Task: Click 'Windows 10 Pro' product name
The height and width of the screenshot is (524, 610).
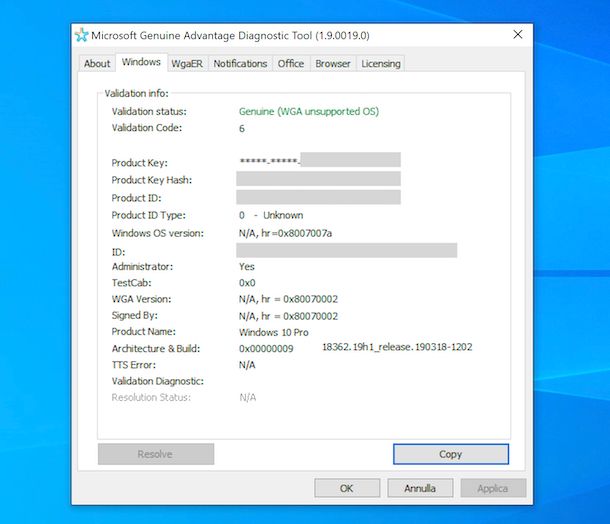Action: 273,332
